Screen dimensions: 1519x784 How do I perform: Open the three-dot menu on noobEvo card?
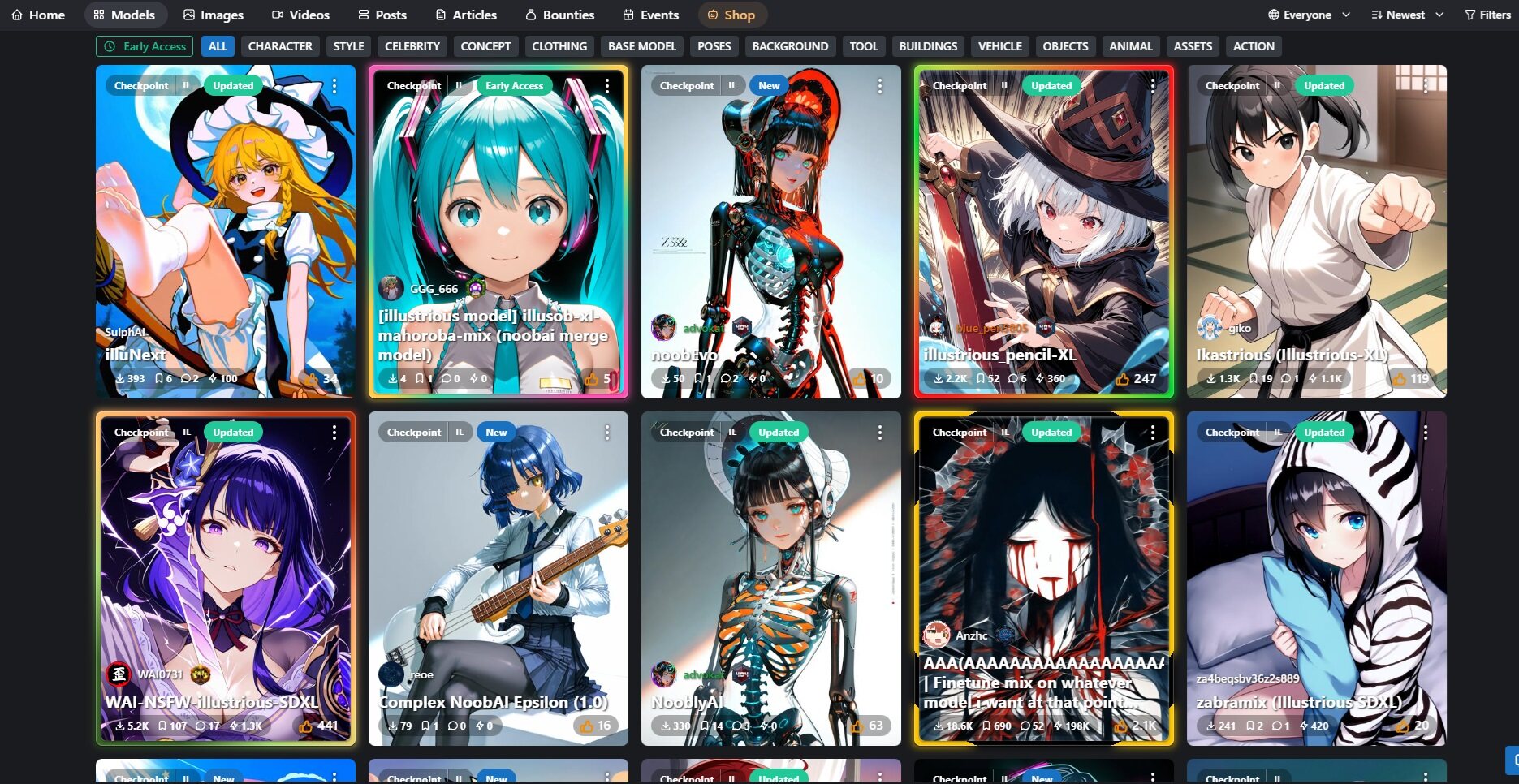point(880,86)
